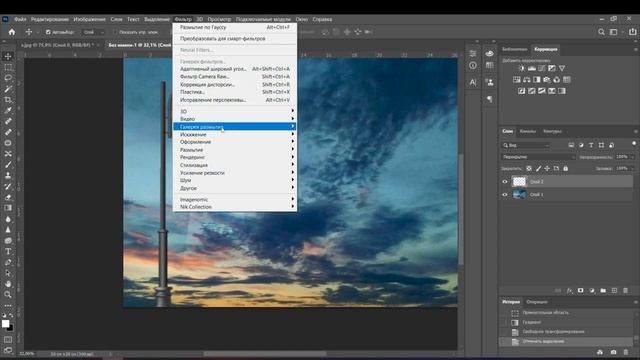Switch to the Библиотеки panel tab
The height and width of the screenshot is (360, 640).
pos(514,49)
